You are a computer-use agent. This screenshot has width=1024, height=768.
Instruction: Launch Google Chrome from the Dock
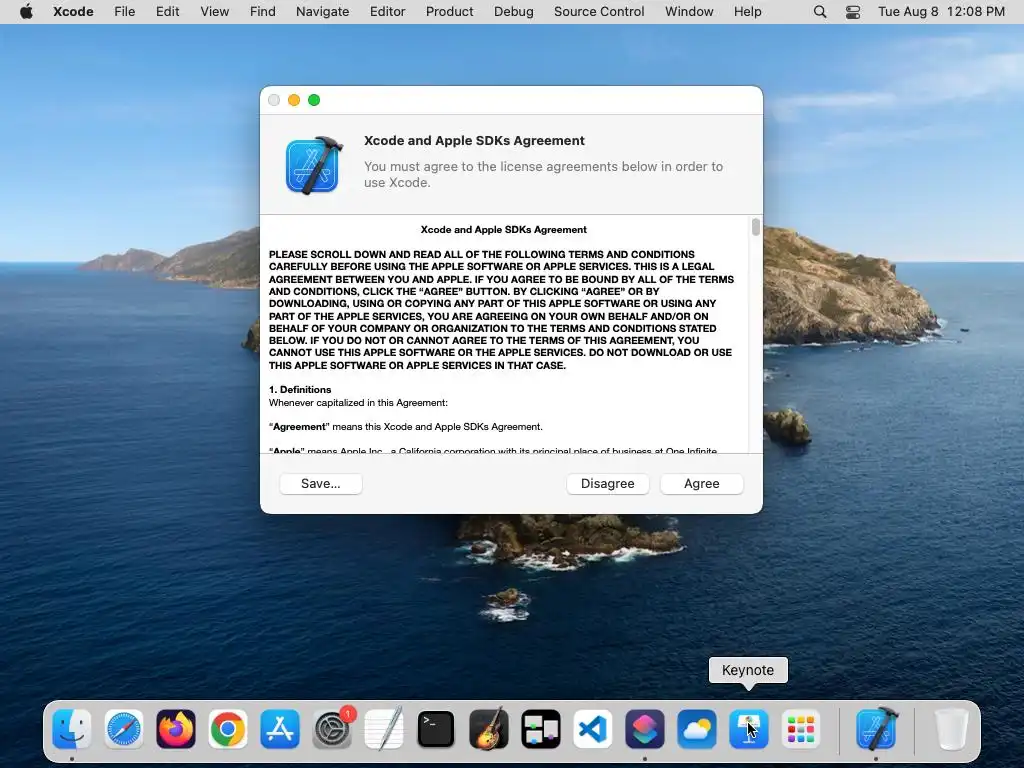click(228, 729)
